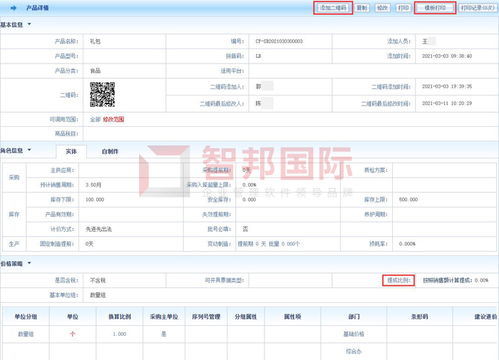499x360 pixels.
Task: Select the 损耗率 value 0.000%
Action: [x=407, y=244]
